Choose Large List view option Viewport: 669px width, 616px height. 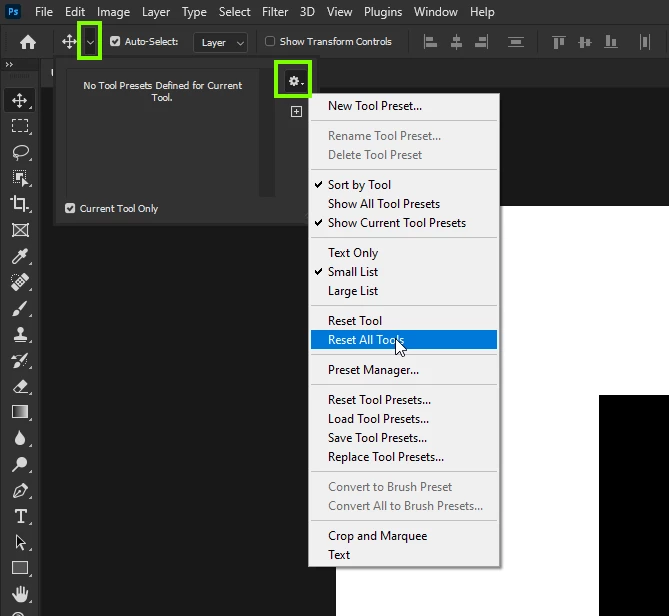click(x=404, y=291)
